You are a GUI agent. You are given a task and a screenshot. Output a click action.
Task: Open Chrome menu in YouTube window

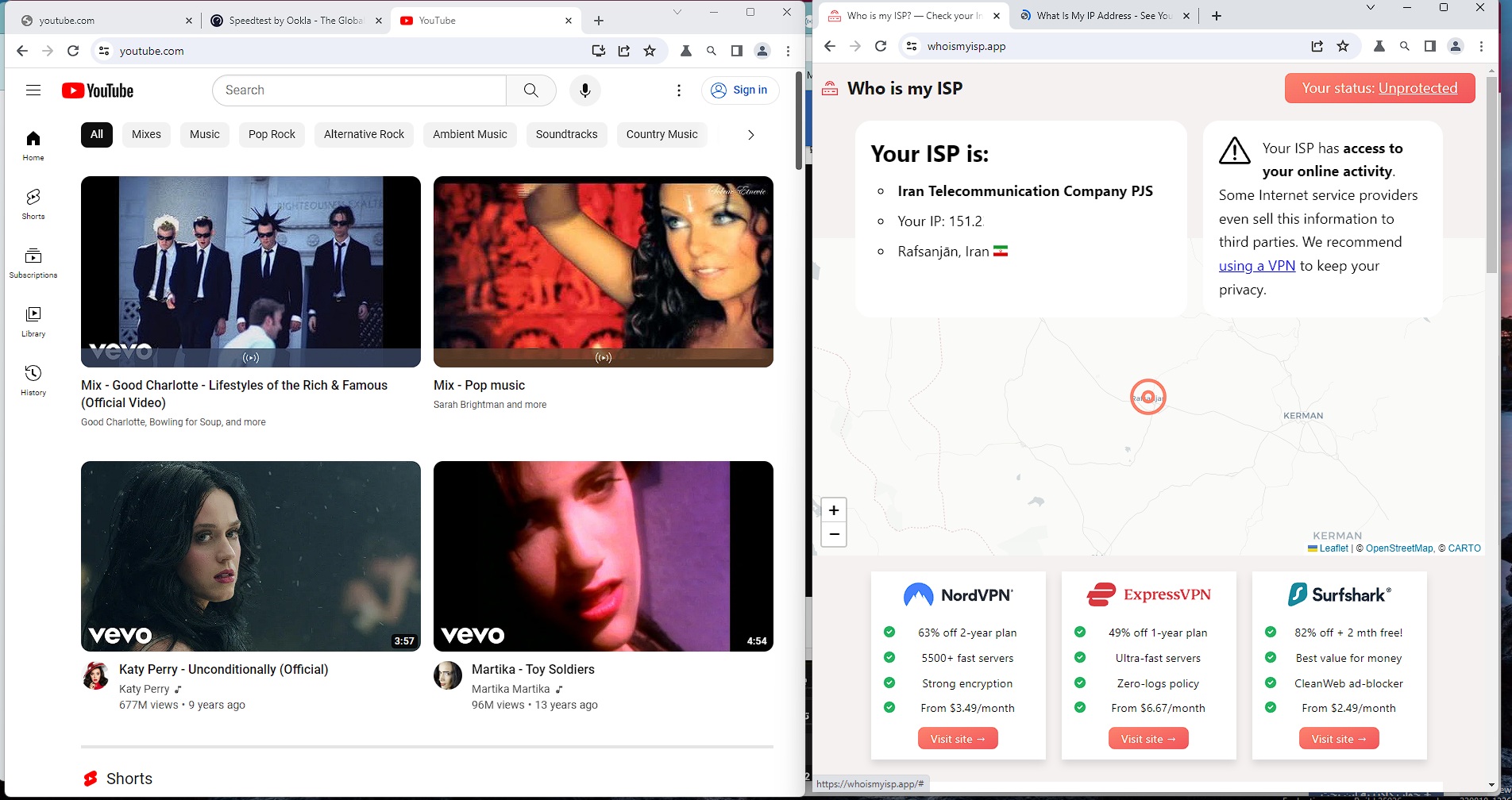(788, 51)
